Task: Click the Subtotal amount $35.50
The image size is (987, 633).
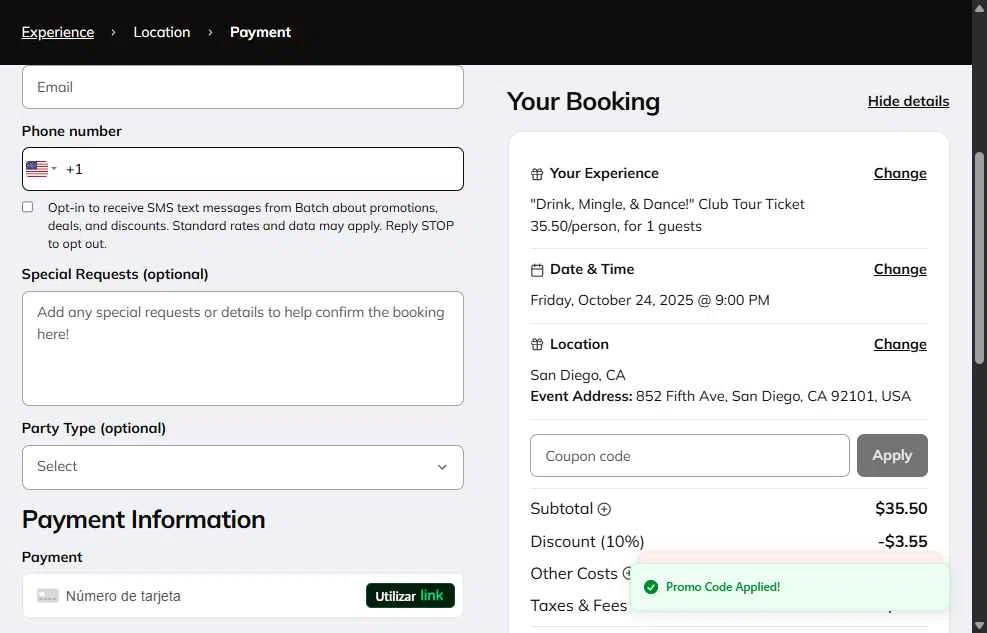Action: 901,508
